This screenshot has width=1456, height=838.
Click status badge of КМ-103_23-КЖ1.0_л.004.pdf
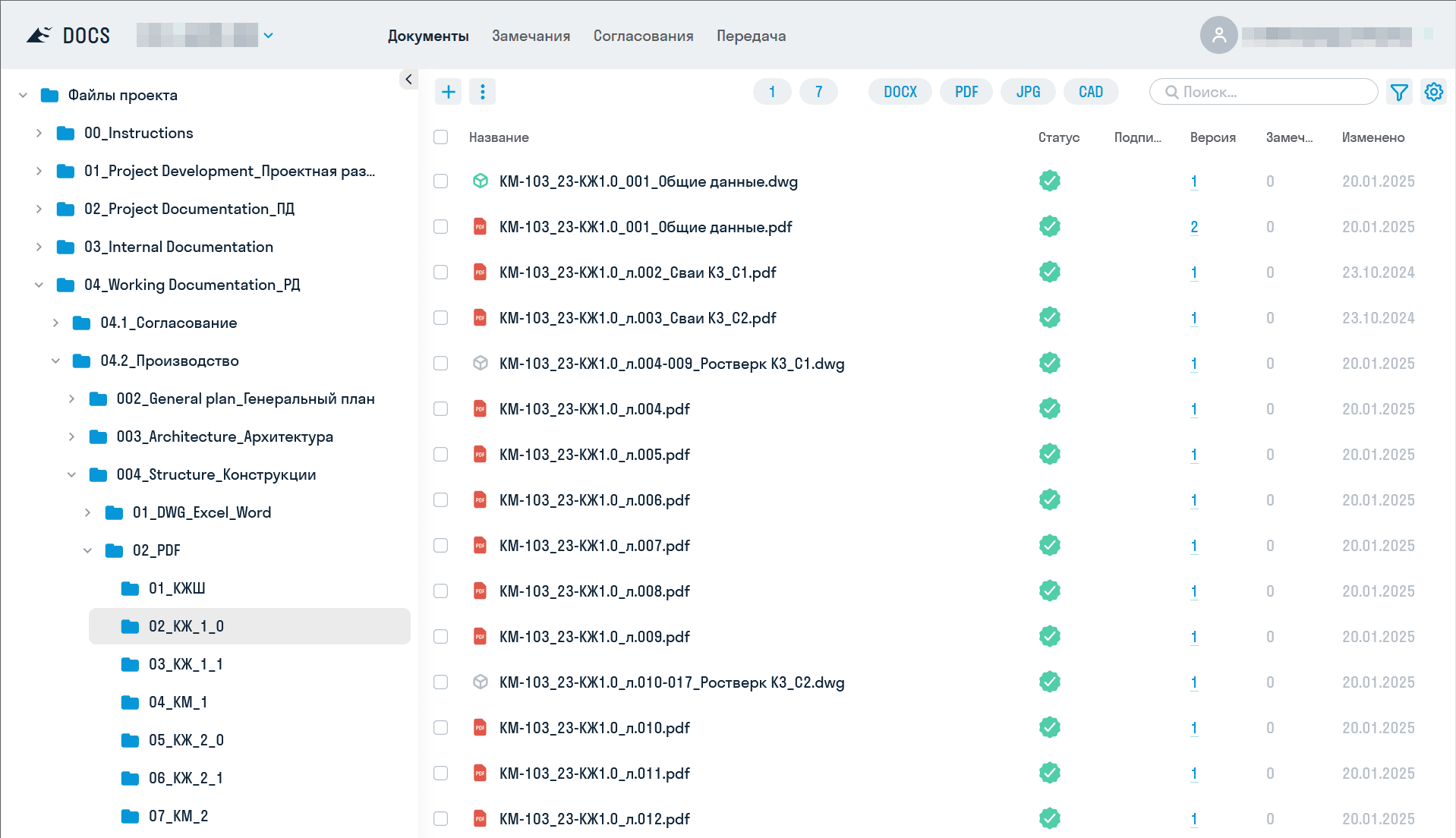[1049, 408]
